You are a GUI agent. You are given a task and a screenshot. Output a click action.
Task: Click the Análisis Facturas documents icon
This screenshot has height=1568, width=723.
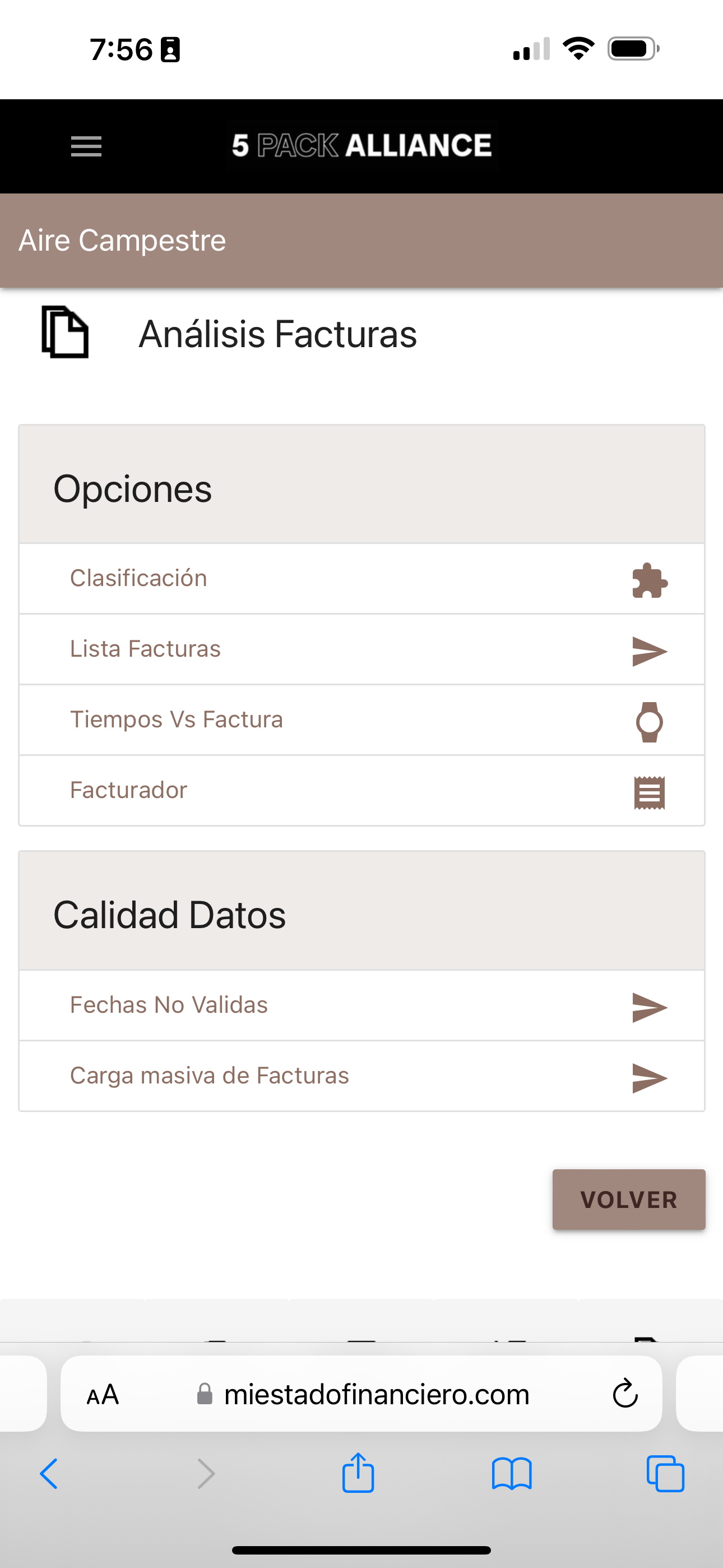tap(65, 333)
